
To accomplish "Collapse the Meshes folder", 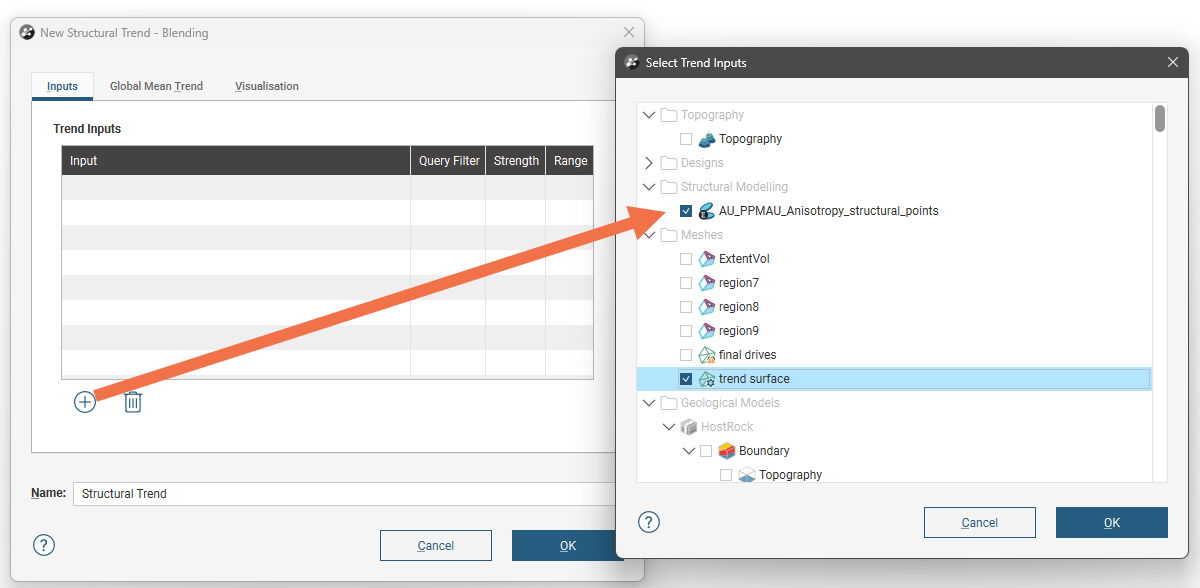I will click(x=649, y=235).
